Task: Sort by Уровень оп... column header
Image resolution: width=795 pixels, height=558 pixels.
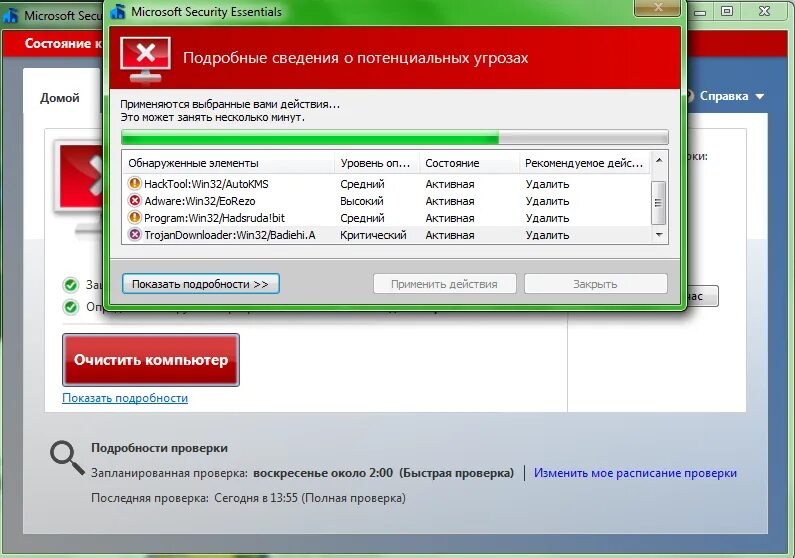Action: [x=376, y=163]
